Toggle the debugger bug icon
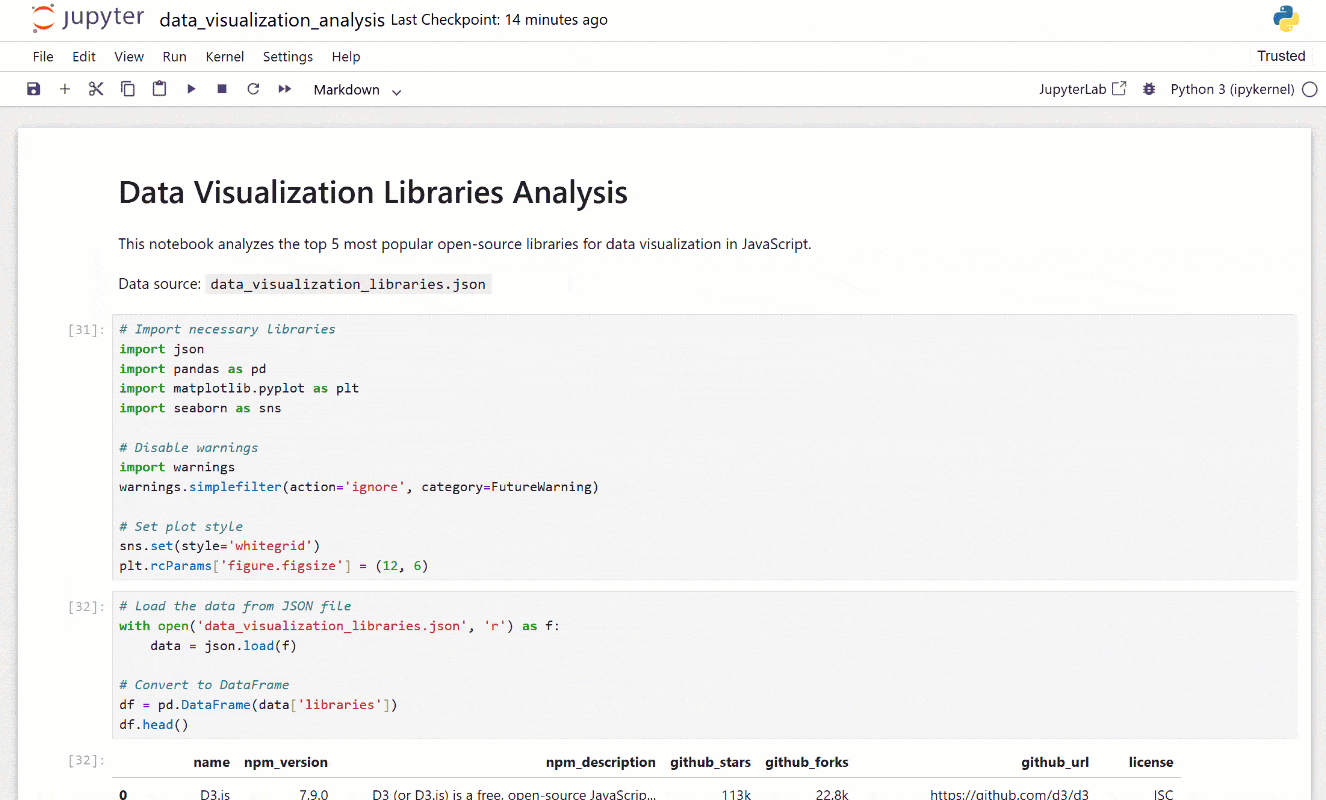1326x800 pixels. 1149,89
